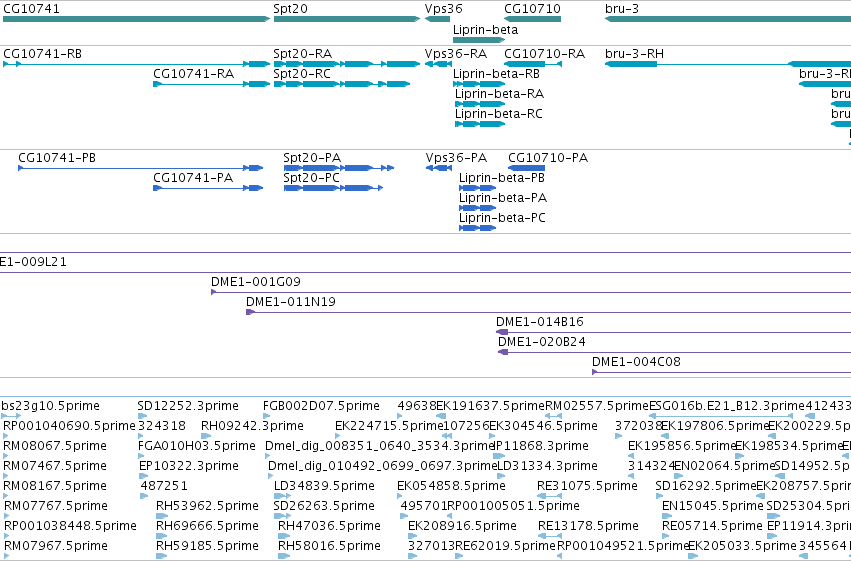This screenshot has width=851, height=561.
Task: Select the DME1-014B16 clone
Action: (x=674, y=333)
